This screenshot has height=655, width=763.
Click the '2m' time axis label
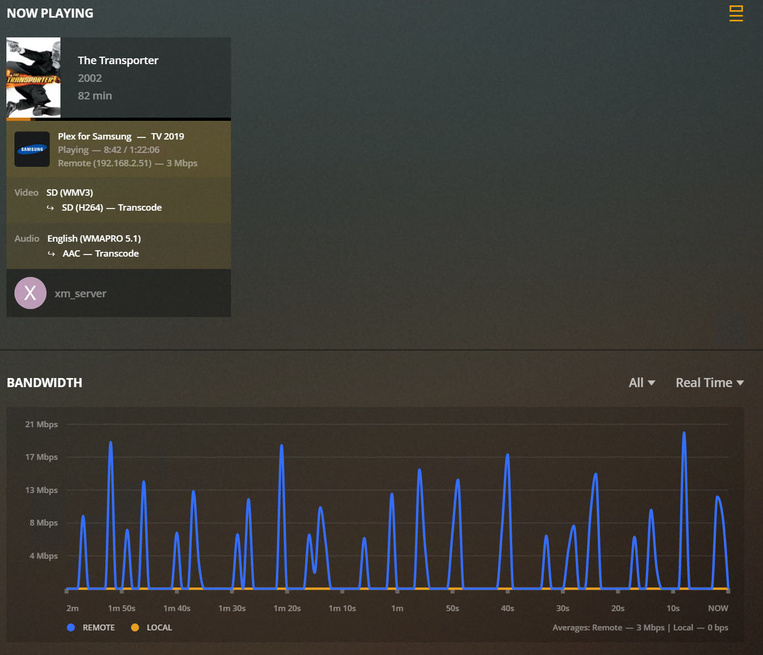pos(73,608)
